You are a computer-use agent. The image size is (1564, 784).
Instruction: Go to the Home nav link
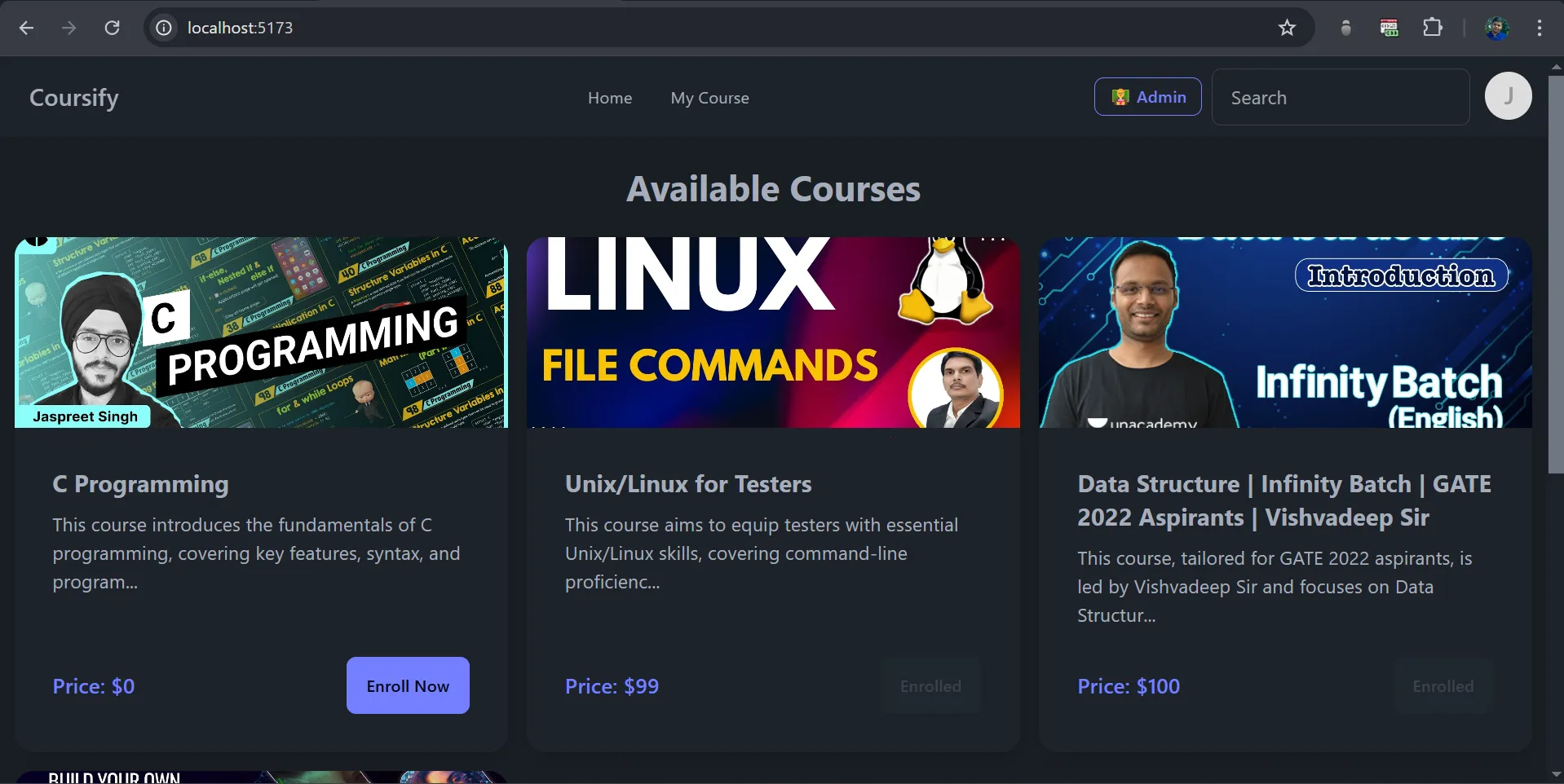tap(609, 98)
